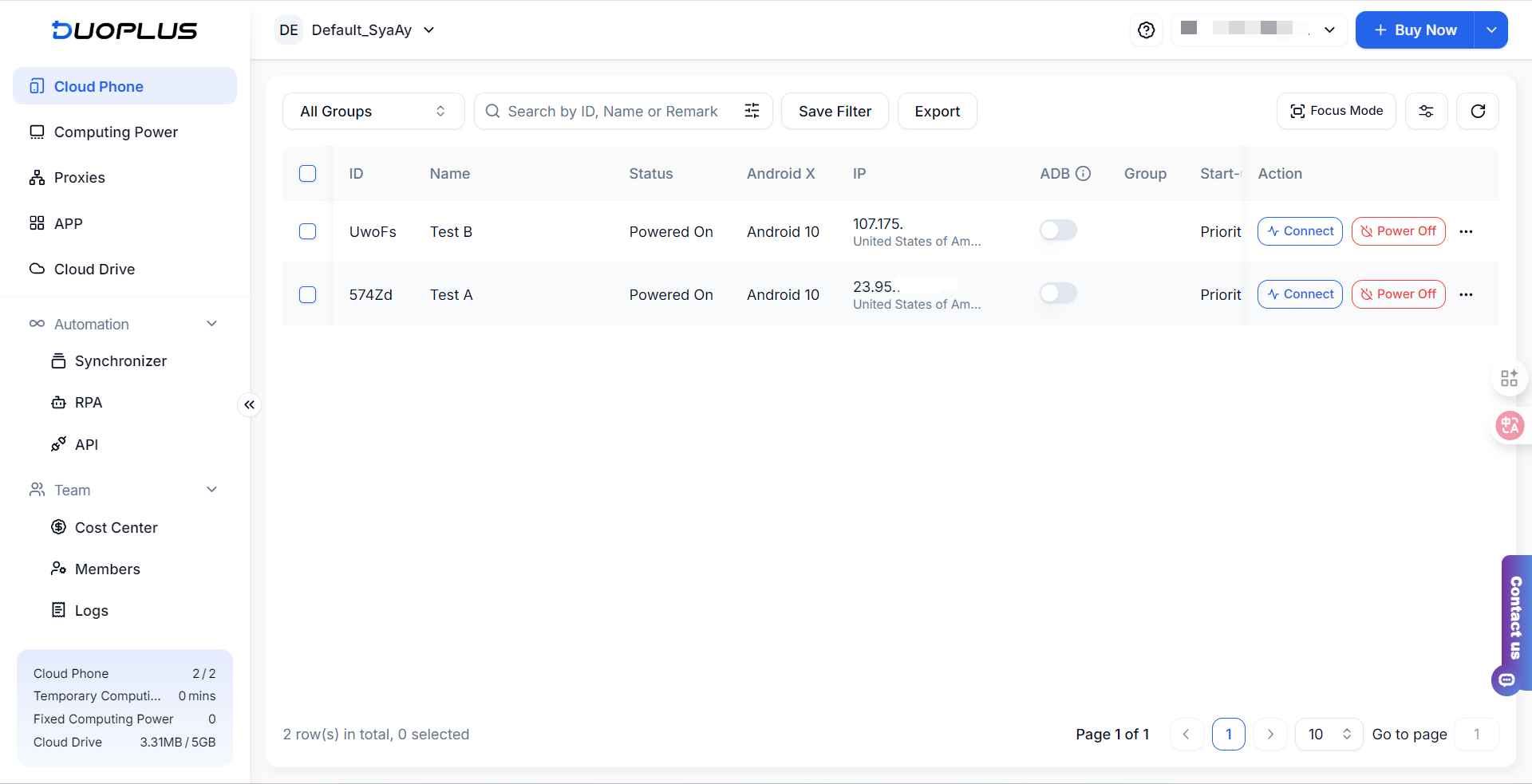Image resolution: width=1532 pixels, height=784 pixels.
Task: Select the Test A row checkbox
Action: [x=307, y=294]
